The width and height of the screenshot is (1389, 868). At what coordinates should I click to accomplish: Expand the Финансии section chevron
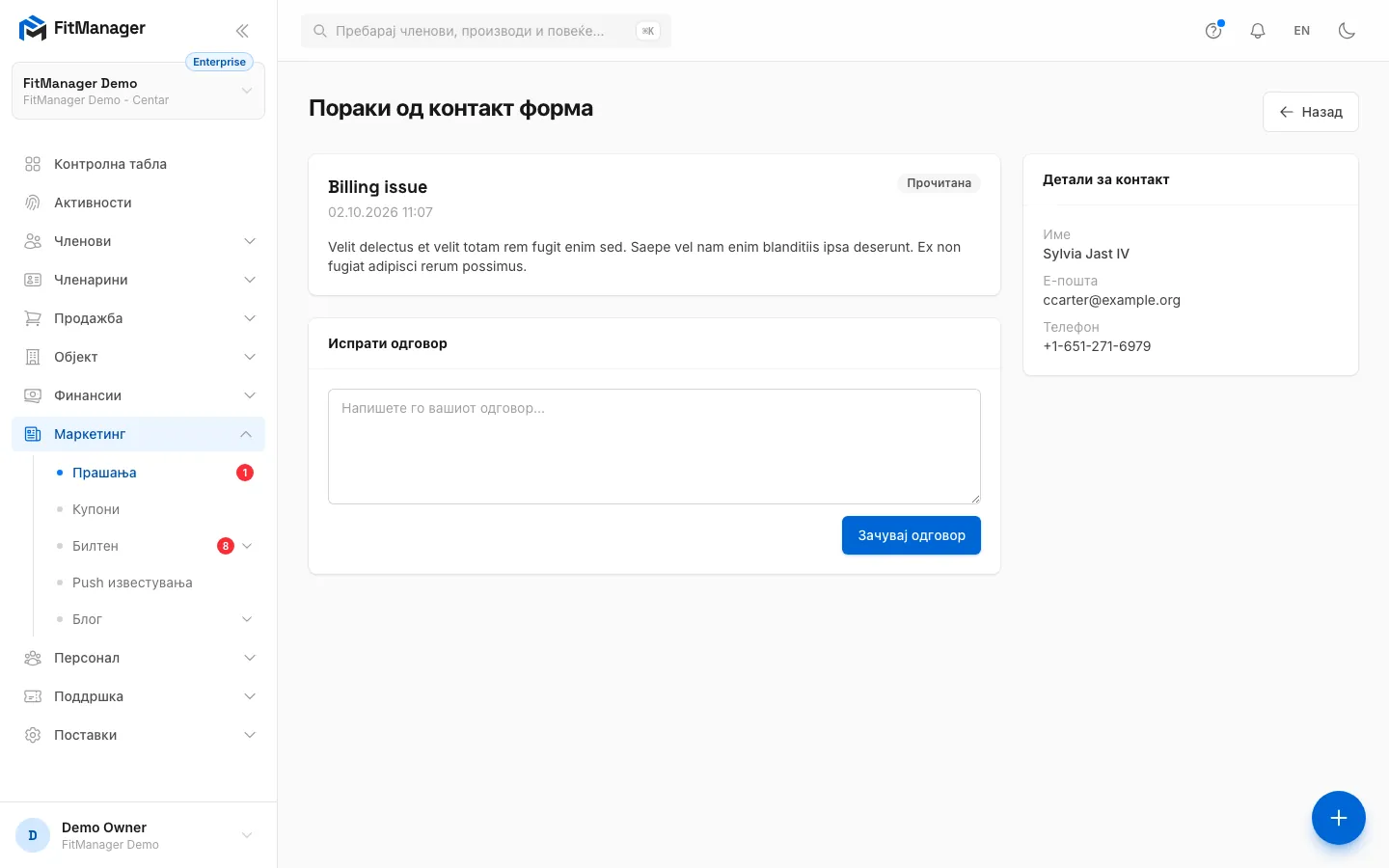tap(250, 395)
